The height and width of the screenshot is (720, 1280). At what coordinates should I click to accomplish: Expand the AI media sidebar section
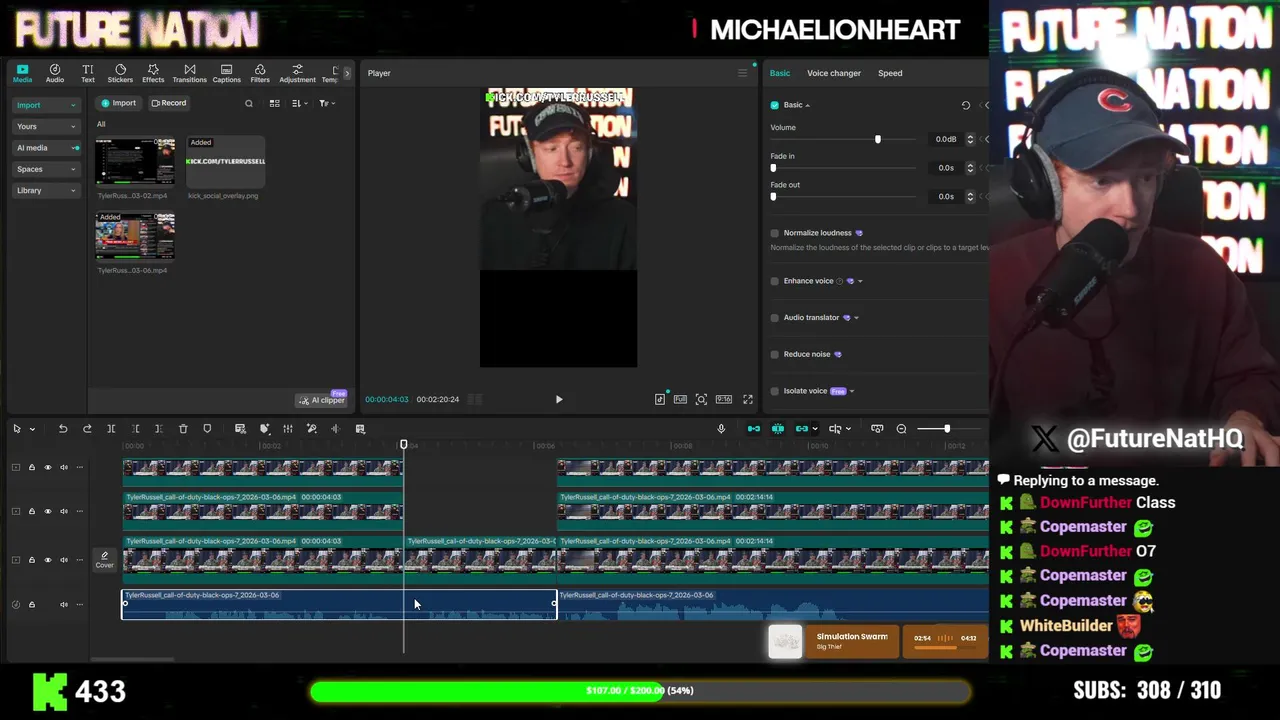pos(46,148)
